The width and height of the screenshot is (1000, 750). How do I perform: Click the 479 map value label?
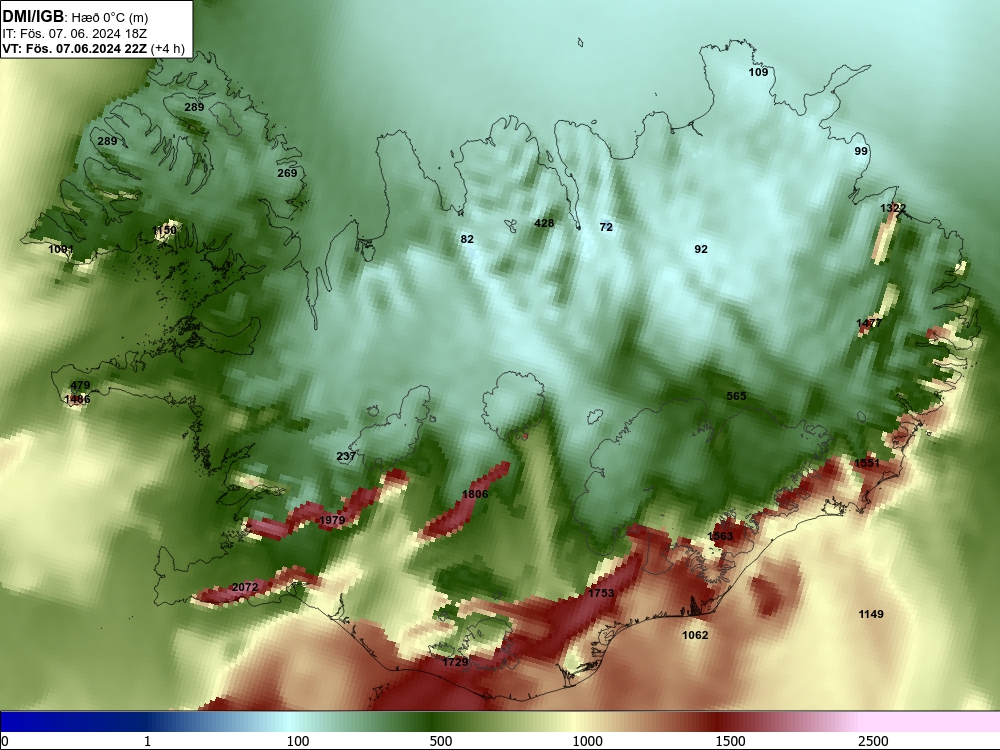click(80, 385)
